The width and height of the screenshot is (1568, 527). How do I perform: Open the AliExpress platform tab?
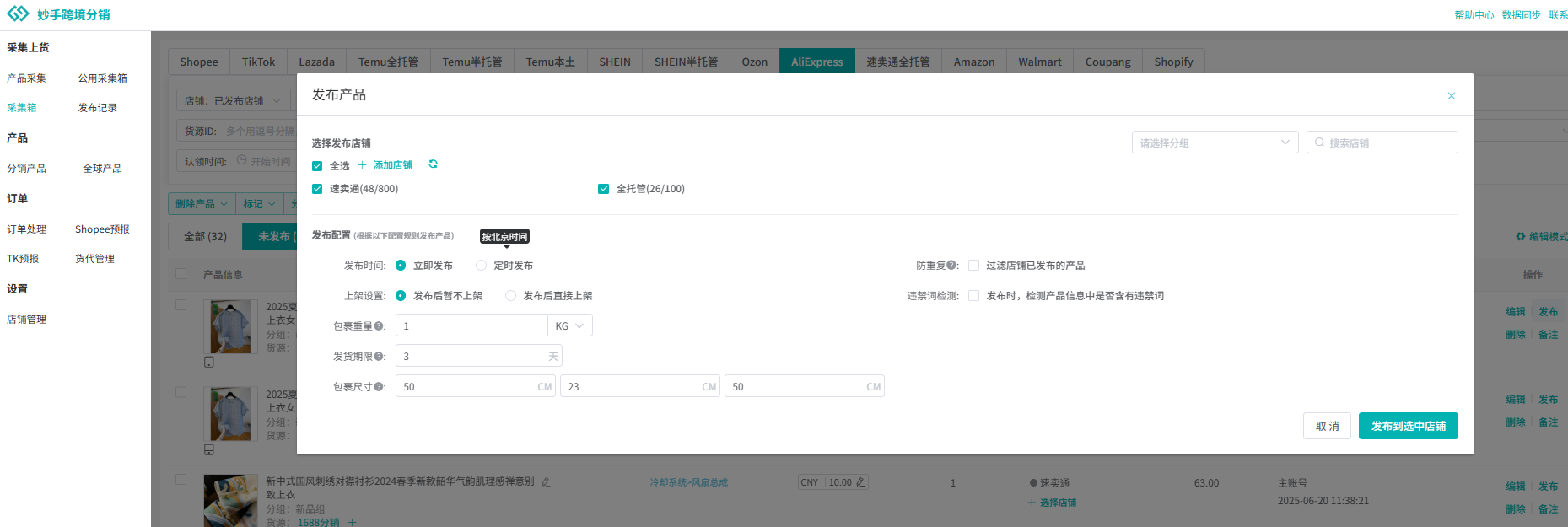817,62
